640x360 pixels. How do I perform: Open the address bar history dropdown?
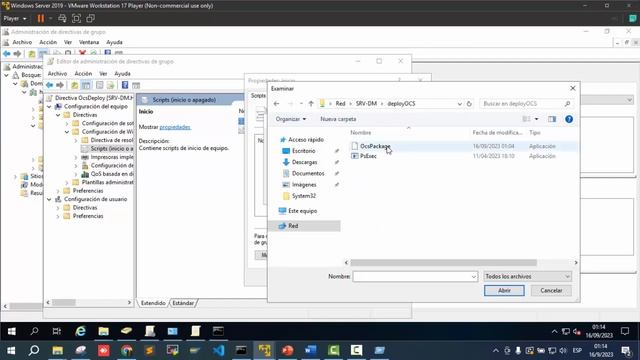pyautogui.click(x=460, y=104)
